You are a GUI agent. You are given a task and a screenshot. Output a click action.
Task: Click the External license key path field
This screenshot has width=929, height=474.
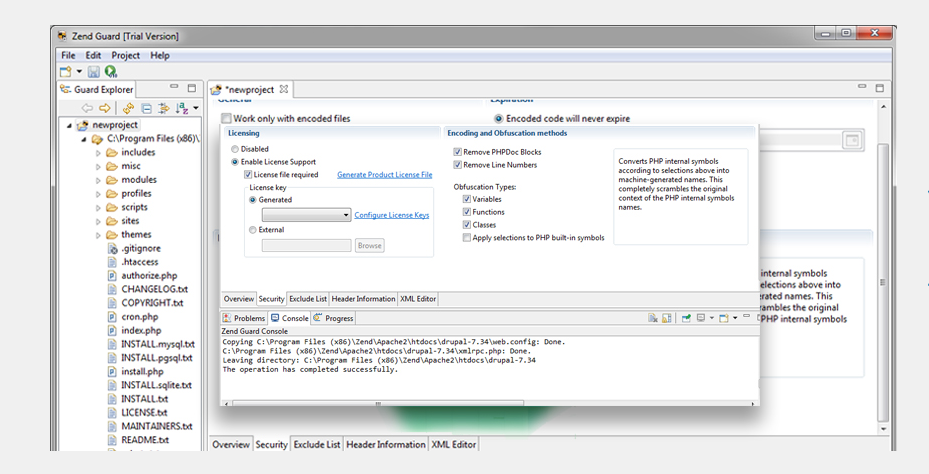point(307,245)
